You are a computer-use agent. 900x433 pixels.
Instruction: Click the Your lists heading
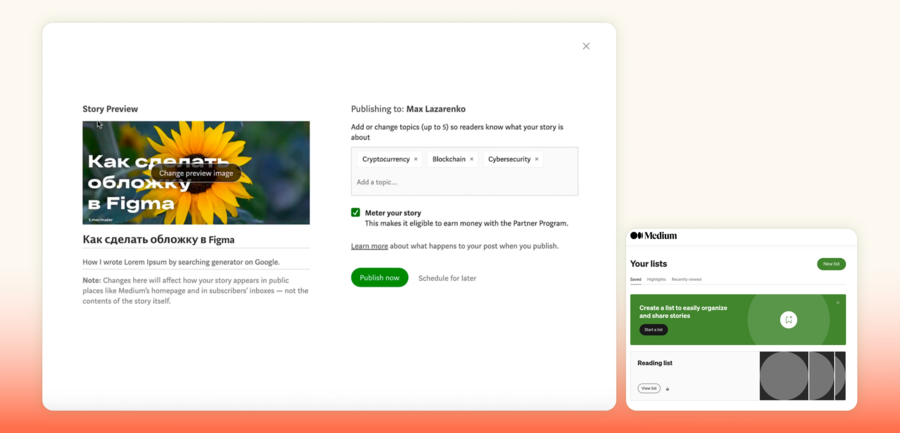(649, 264)
